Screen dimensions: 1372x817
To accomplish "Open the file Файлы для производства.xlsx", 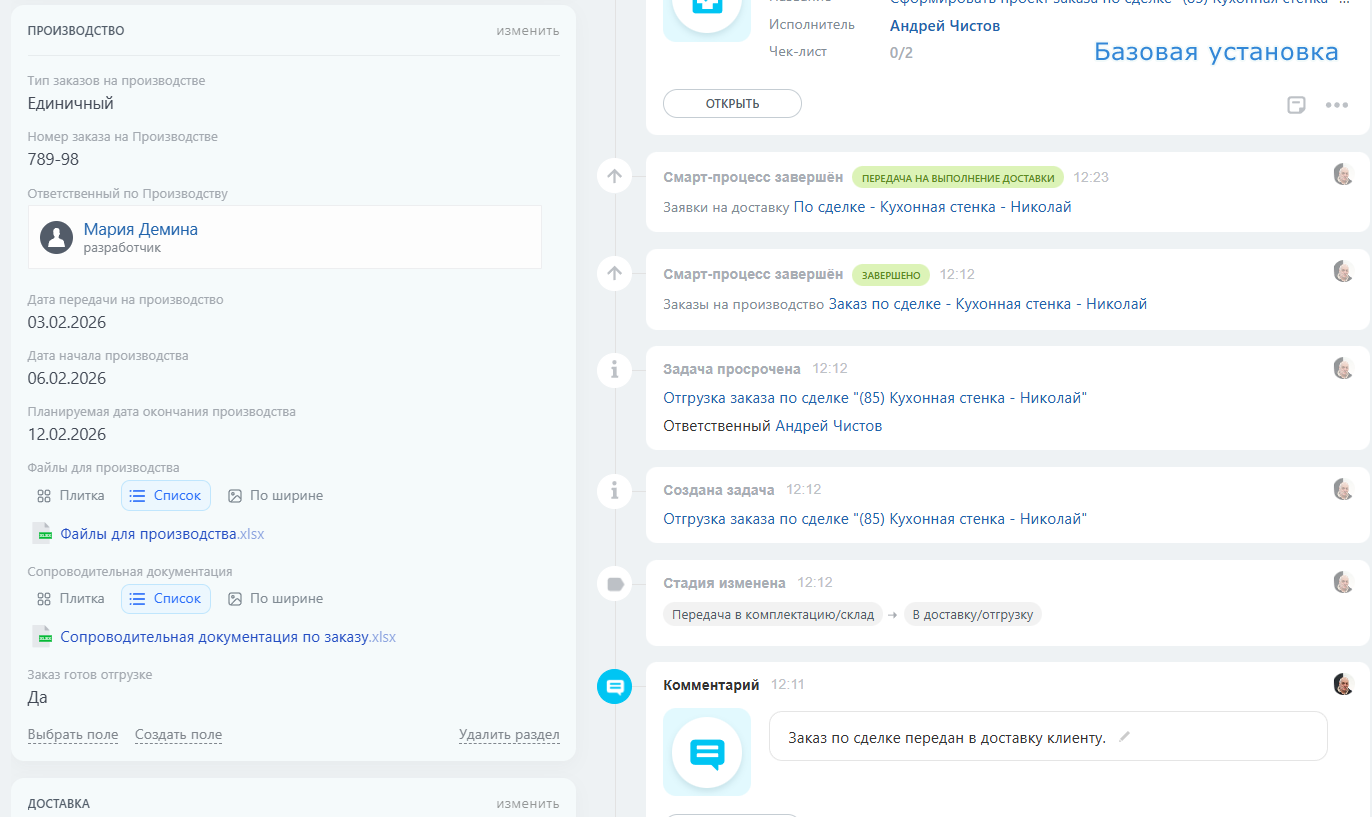I will [162, 534].
